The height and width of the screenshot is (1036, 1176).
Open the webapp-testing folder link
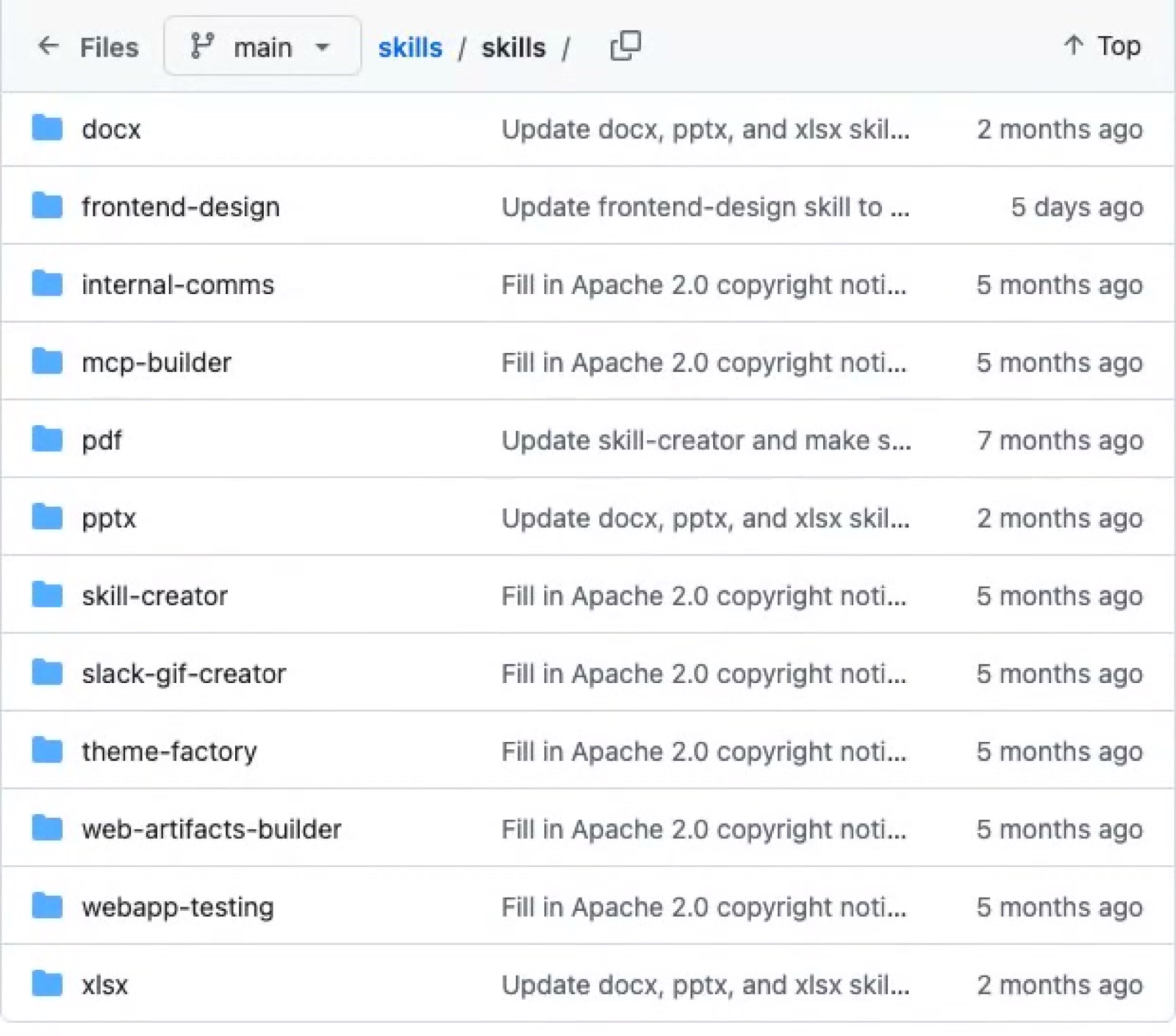click(178, 908)
